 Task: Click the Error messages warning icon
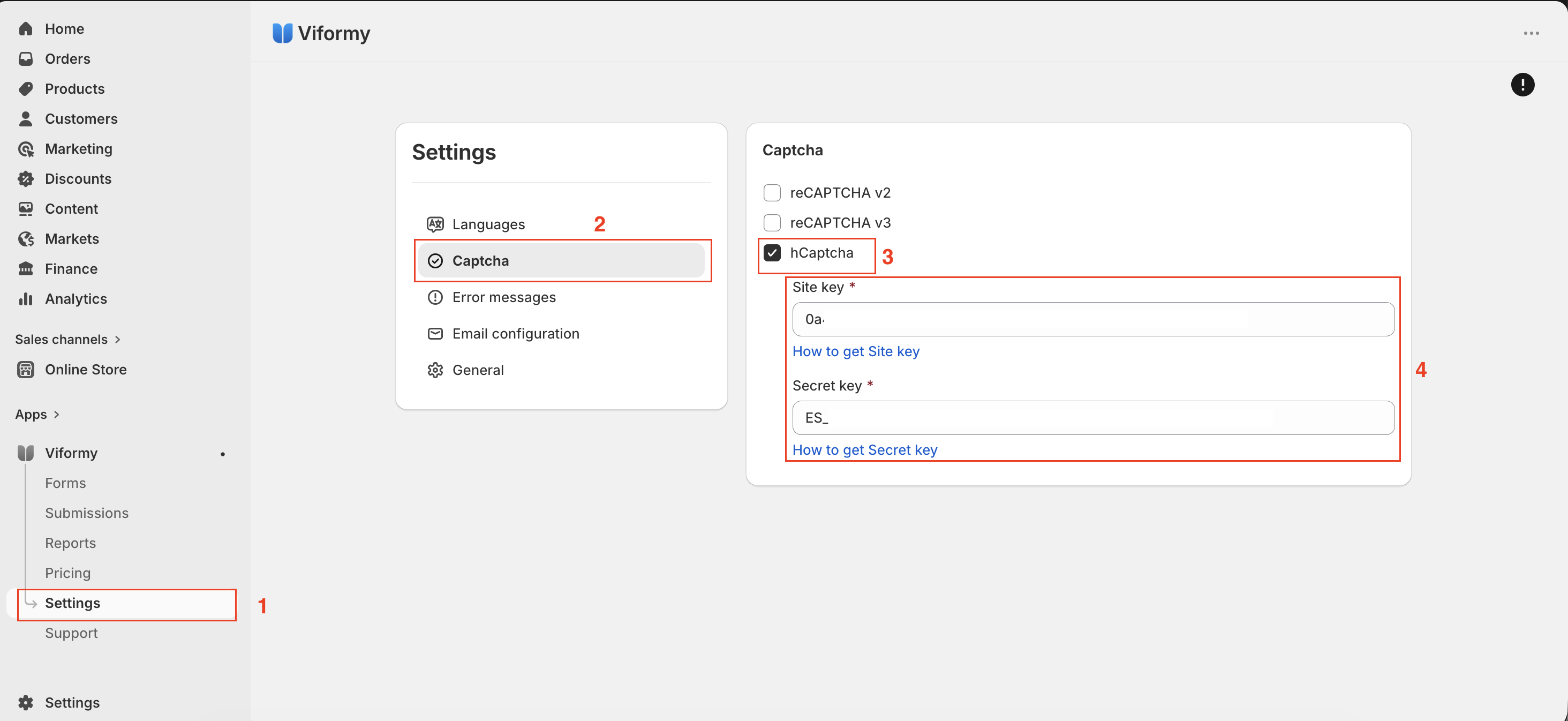435,297
